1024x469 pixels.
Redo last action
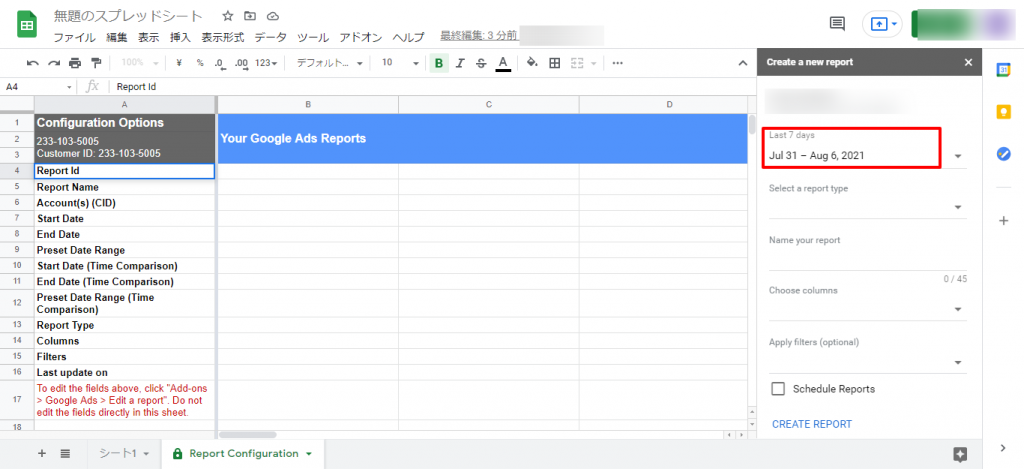click(54, 63)
